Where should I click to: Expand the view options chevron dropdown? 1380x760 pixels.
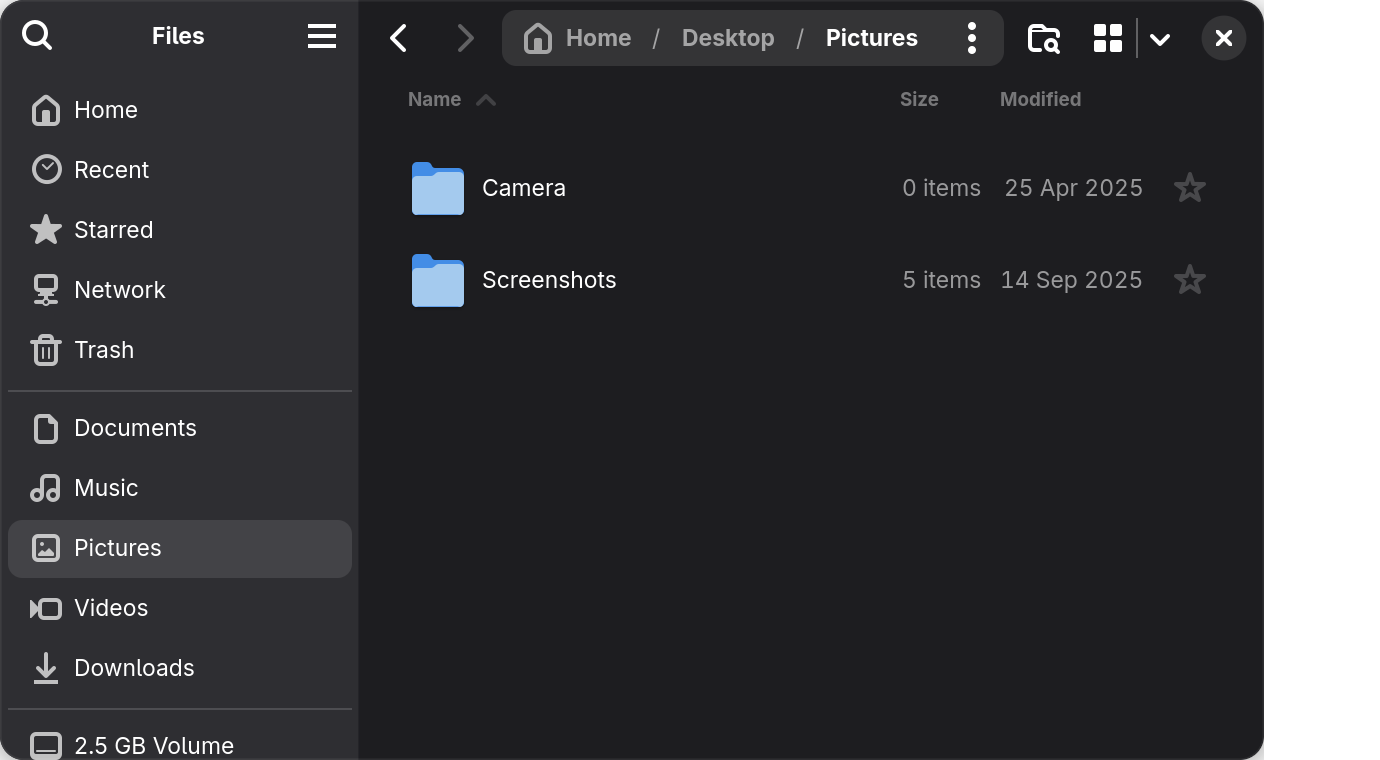click(x=1160, y=40)
